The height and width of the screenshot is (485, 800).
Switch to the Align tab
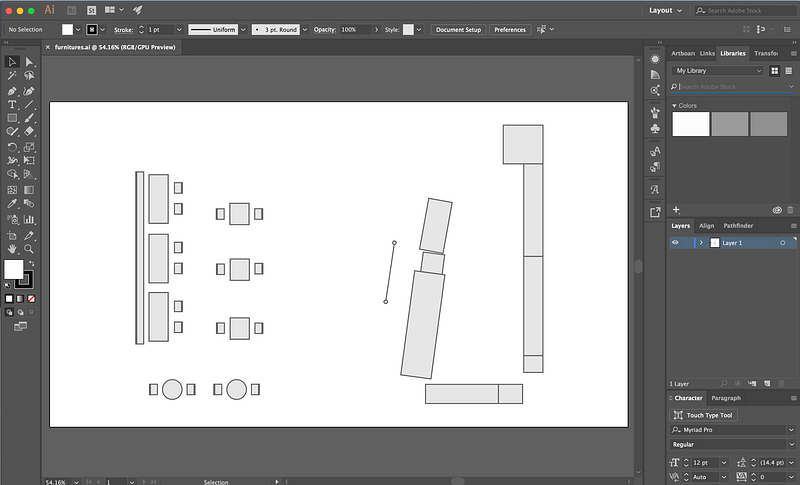(x=706, y=225)
